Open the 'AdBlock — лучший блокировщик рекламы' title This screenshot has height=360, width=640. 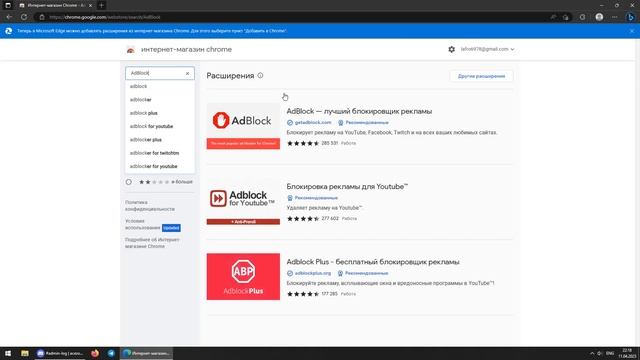[359, 111]
